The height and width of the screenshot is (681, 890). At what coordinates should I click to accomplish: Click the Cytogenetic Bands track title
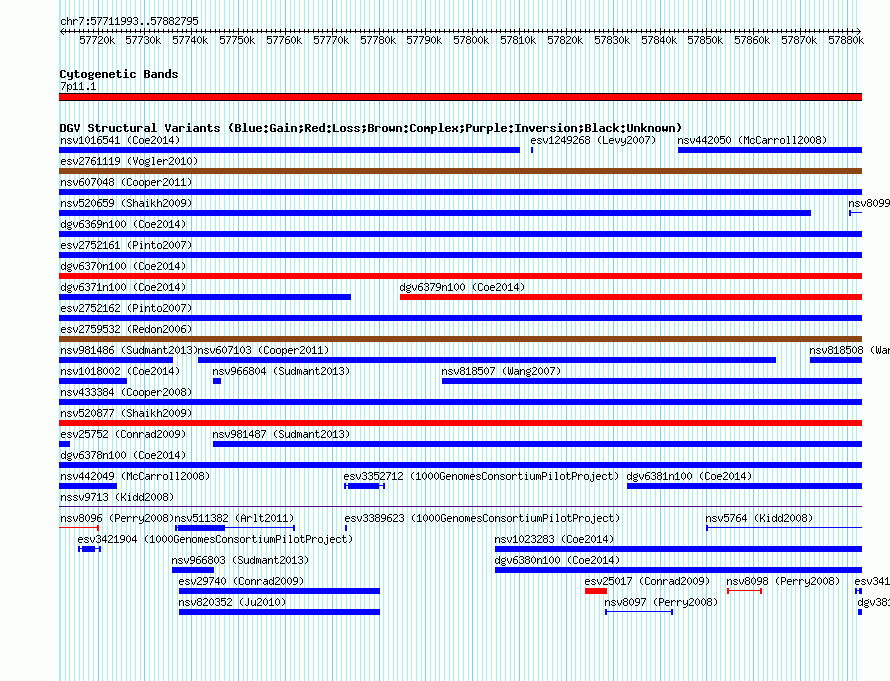119,74
